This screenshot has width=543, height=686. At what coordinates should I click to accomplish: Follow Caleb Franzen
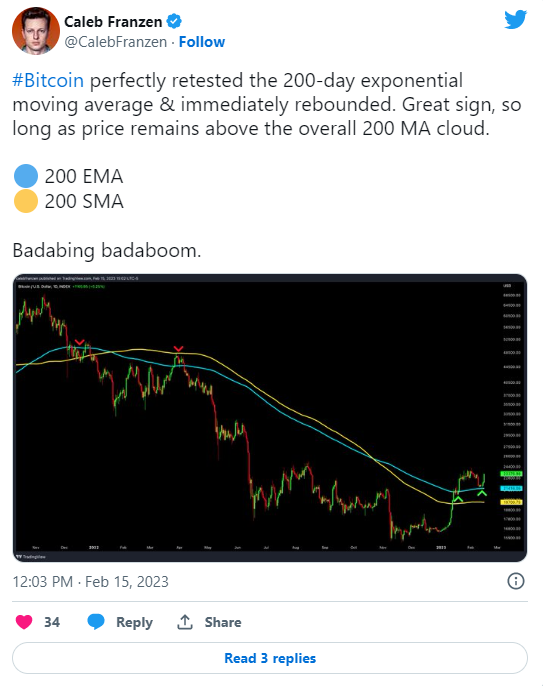(202, 42)
